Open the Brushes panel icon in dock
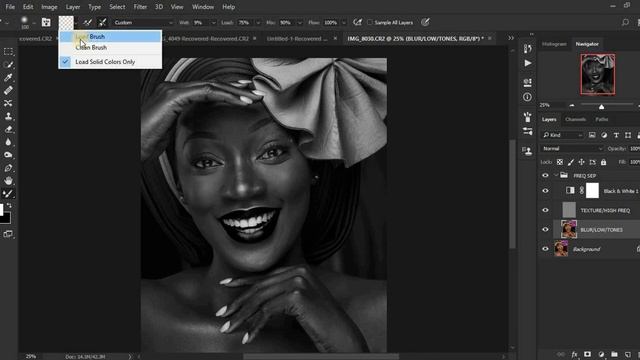This screenshot has width=640, height=360. click(x=527, y=118)
